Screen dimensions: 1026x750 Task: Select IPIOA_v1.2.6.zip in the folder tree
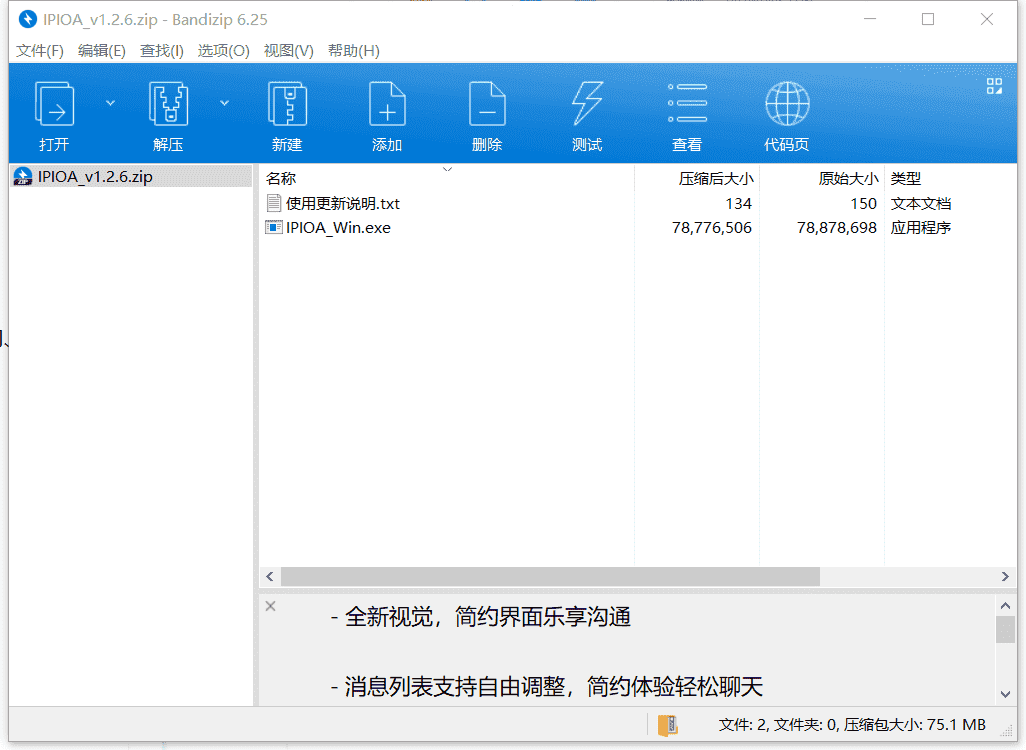95,177
